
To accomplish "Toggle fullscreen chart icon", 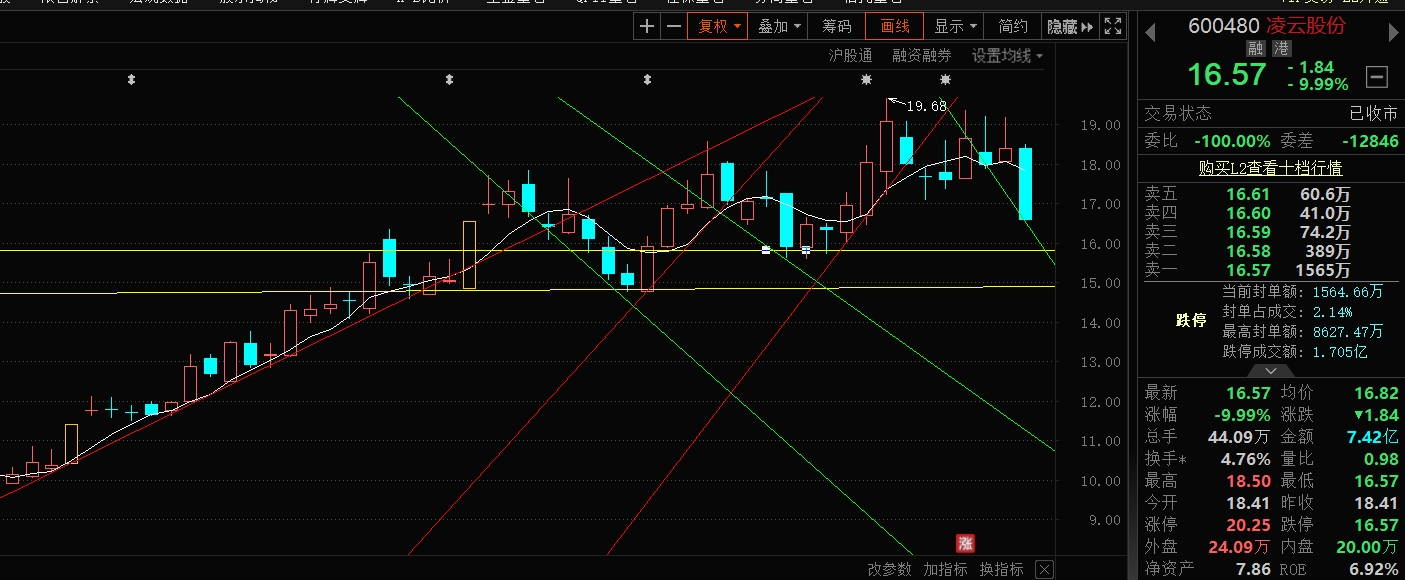I will click(1112, 27).
